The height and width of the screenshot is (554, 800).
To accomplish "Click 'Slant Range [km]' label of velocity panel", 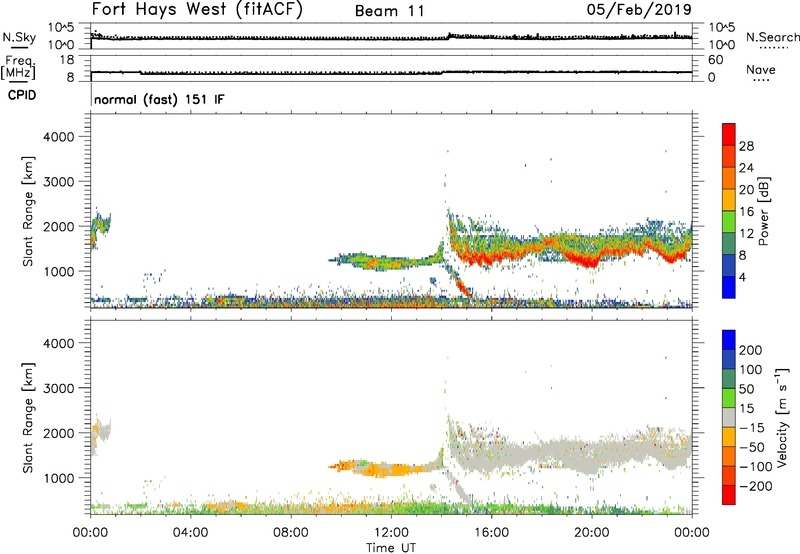I will click(x=28, y=417).
